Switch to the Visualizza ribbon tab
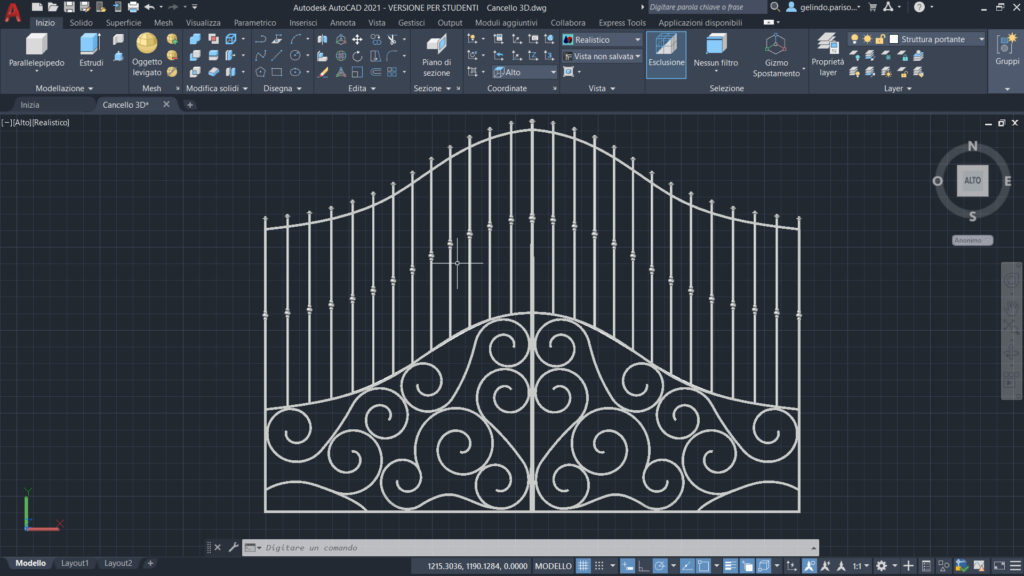 [203, 22]
